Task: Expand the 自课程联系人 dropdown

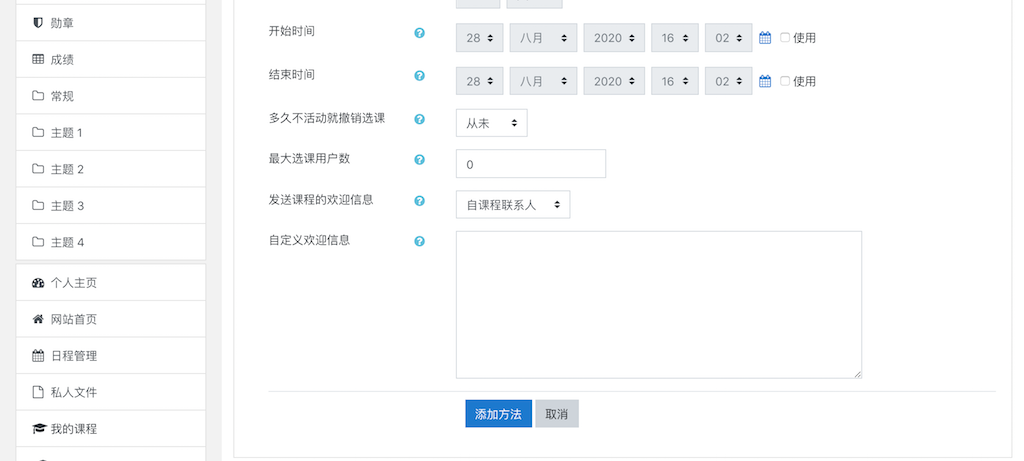Action: point(513,204)
